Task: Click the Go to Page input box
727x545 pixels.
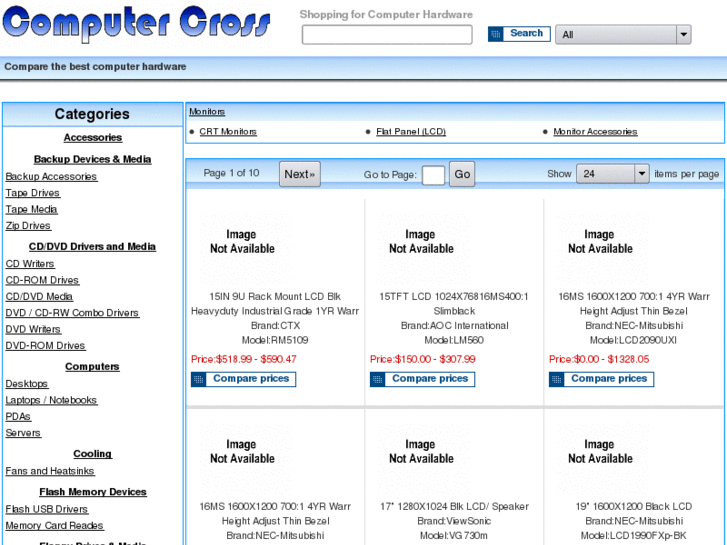Action: tap(434, 175)
